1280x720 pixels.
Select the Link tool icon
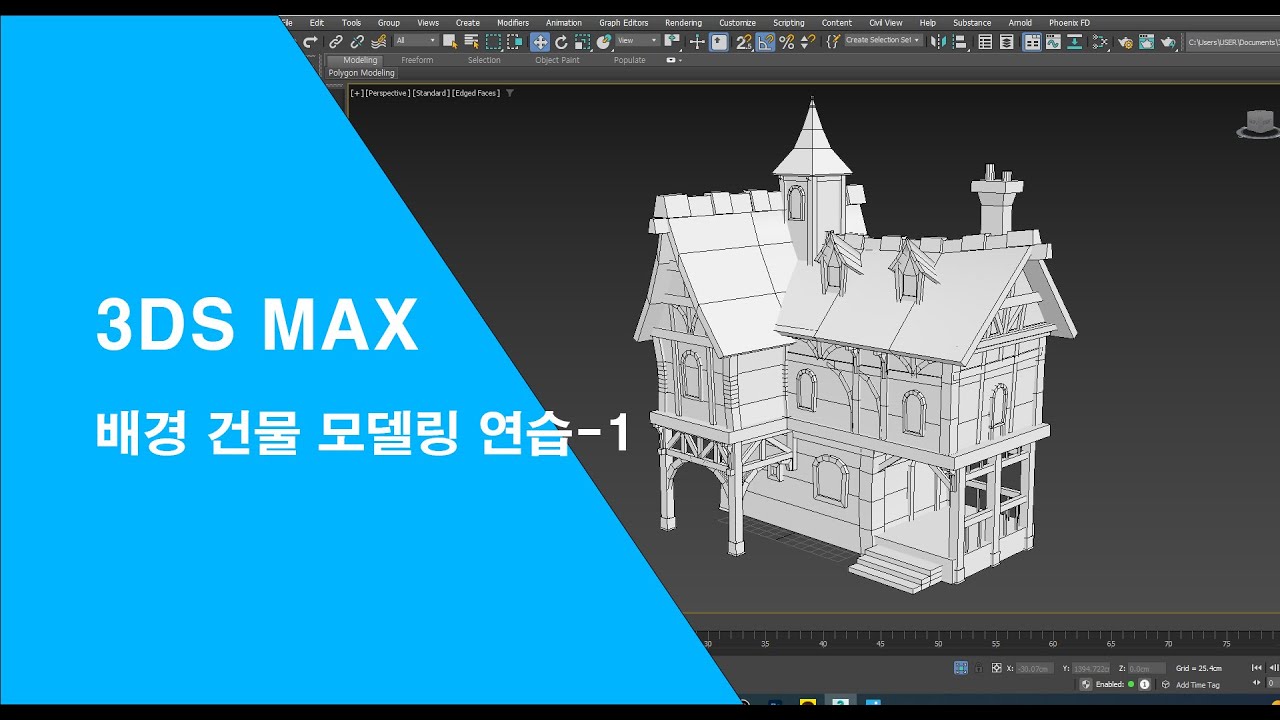336,42
